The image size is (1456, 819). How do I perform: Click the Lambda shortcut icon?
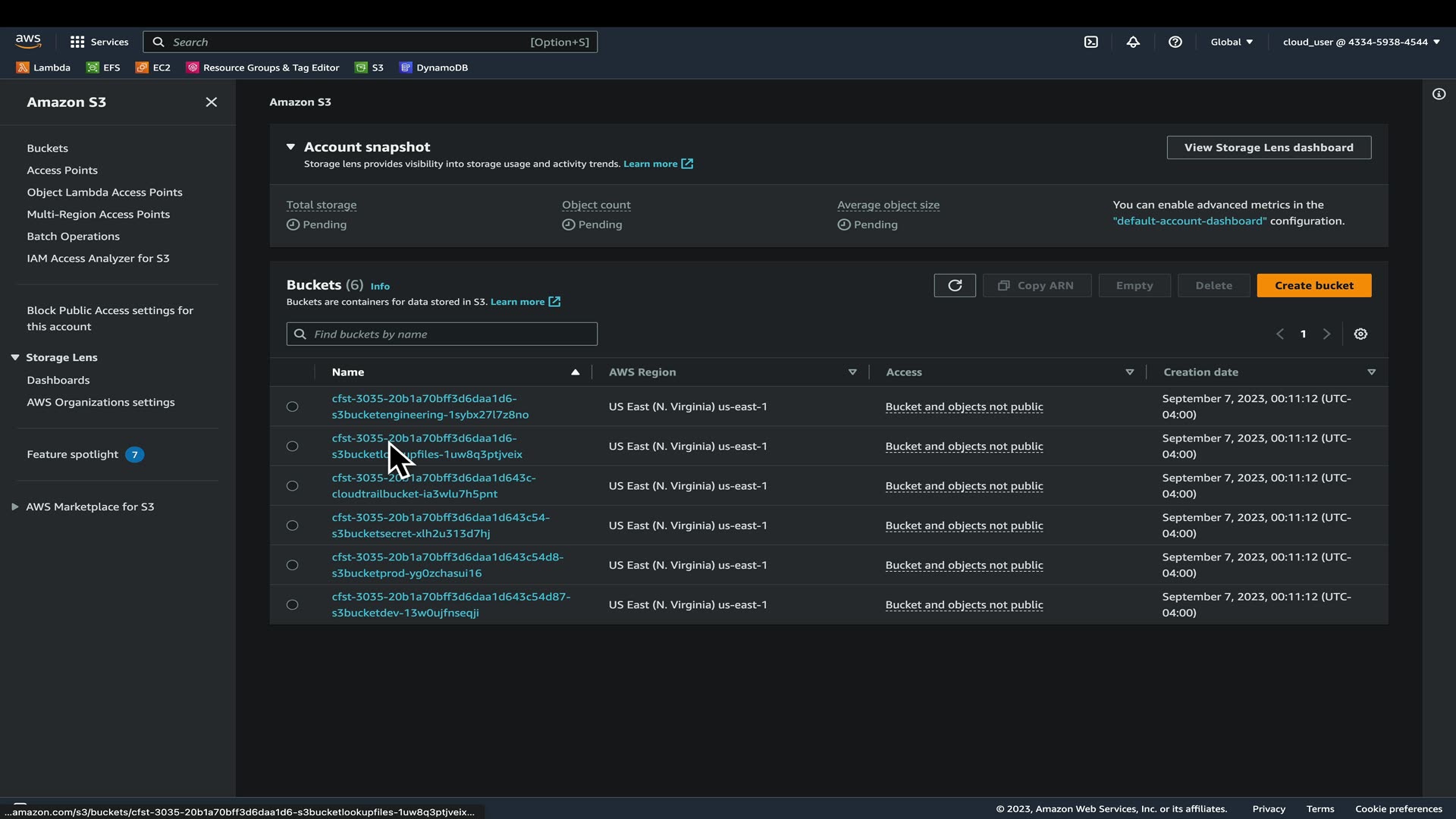23,67
